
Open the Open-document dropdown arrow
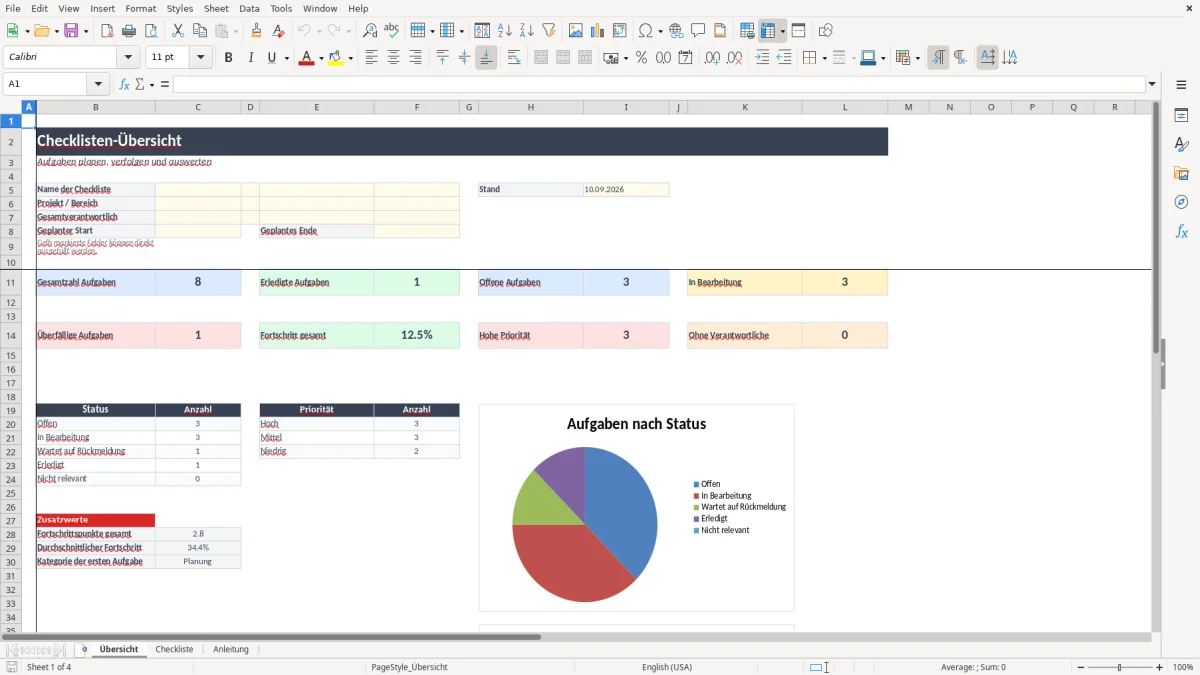tap(55, 31)
